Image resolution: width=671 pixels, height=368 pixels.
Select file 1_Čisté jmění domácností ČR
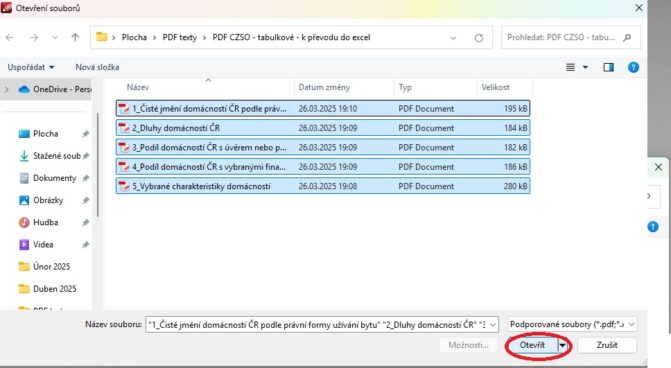323,109
